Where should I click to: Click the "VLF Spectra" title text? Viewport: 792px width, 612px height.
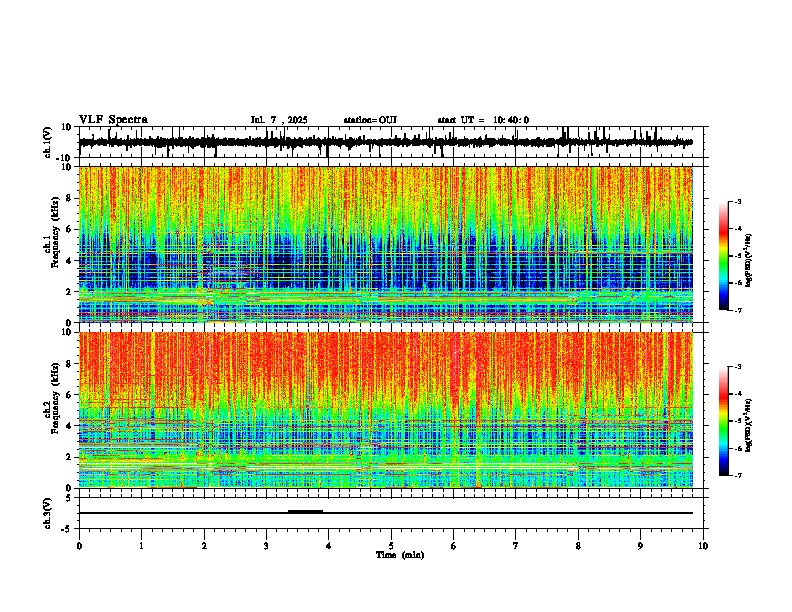[x=113, y=119]
